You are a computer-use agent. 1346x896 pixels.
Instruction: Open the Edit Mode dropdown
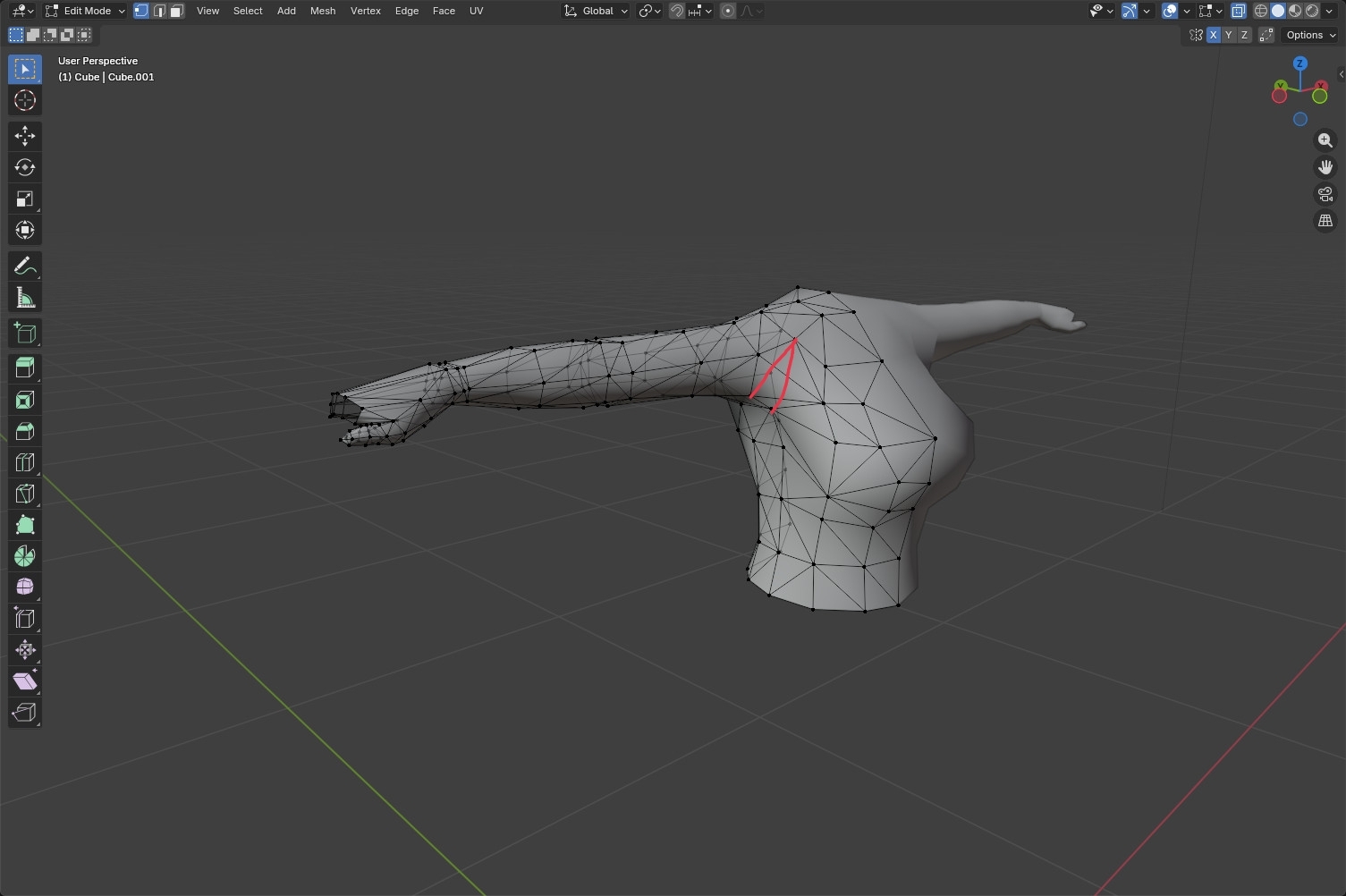[x=85, y=11]
